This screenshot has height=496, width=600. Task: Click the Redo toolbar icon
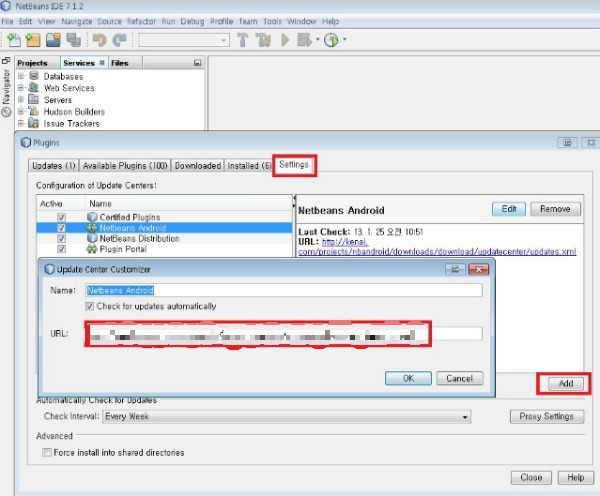120,40
